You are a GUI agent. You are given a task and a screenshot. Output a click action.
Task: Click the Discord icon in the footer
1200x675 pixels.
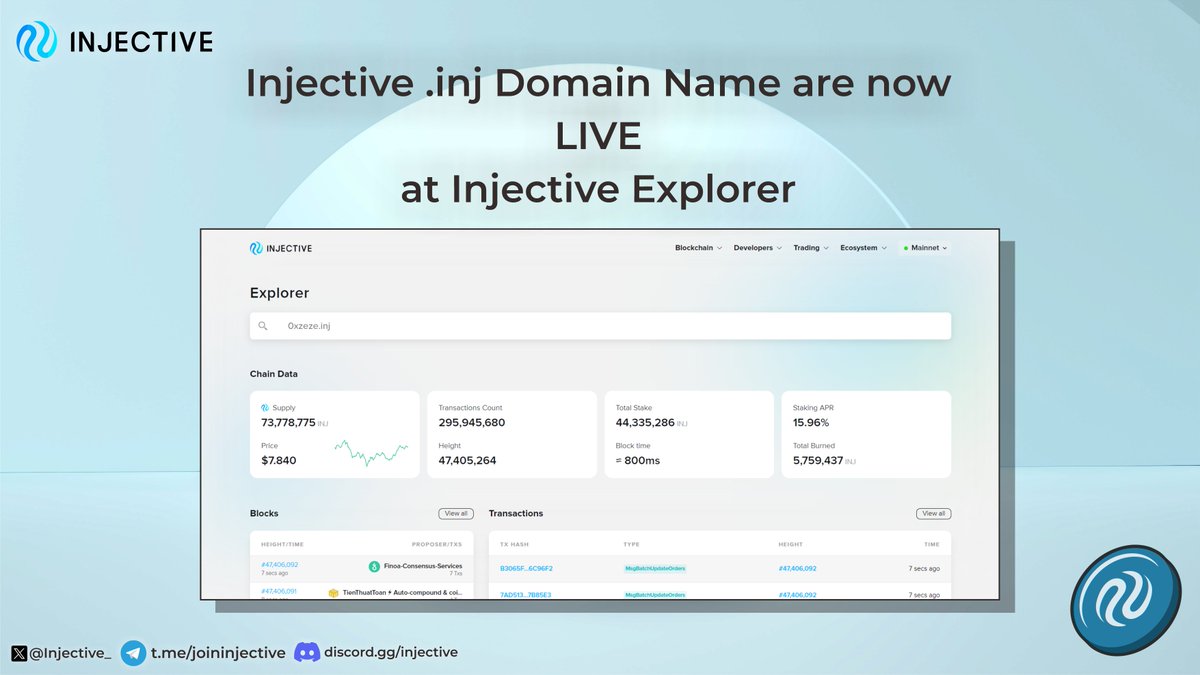coord(307,653)
